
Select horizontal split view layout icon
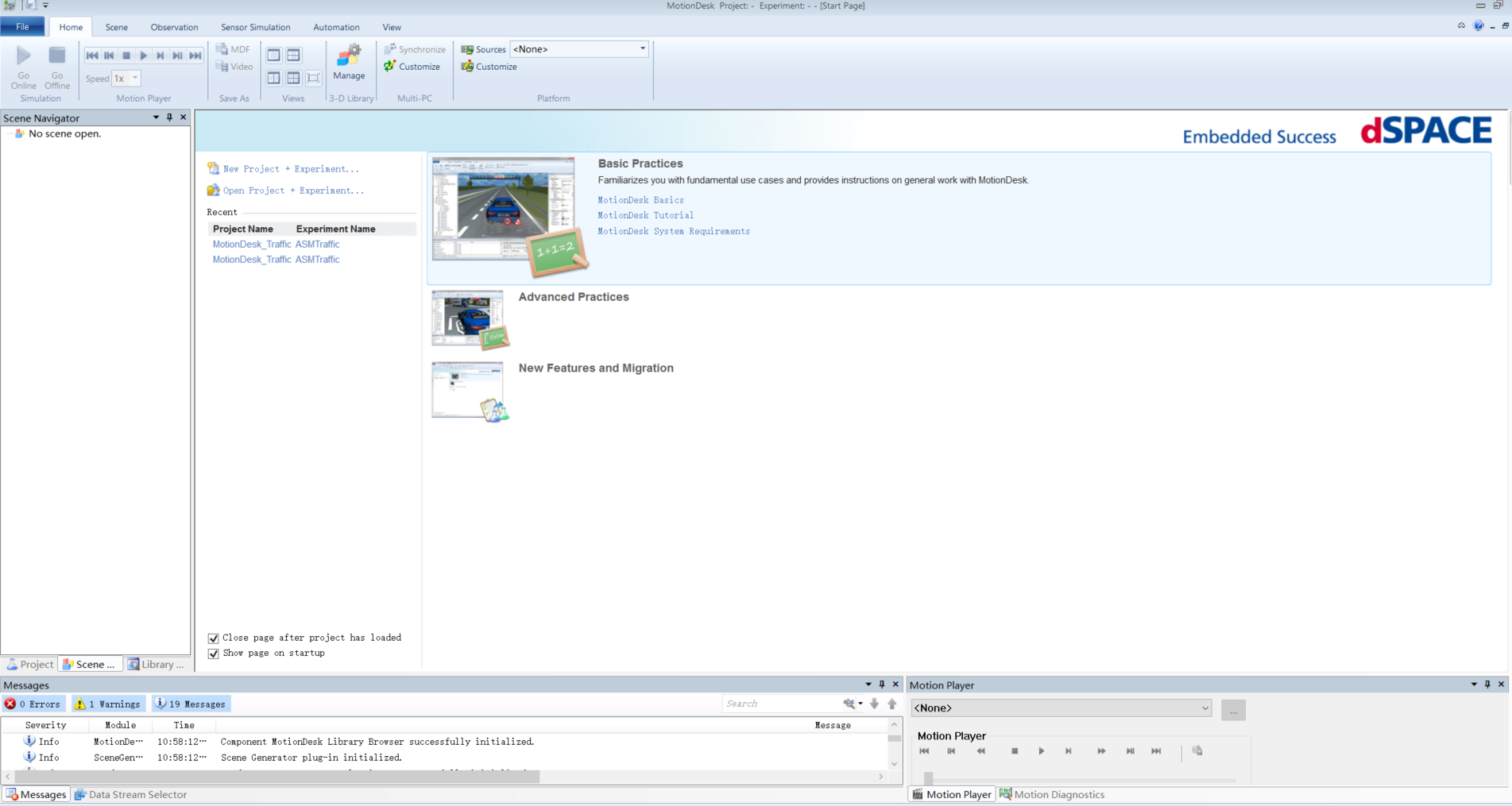point(293,55)
